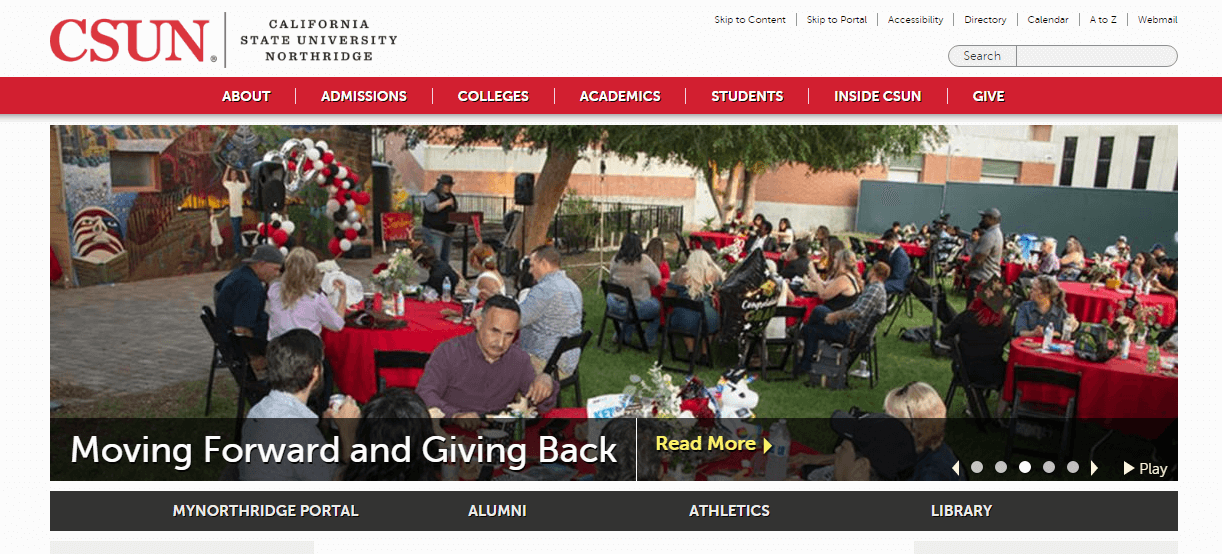Expand the Colleges menu
The image size is (1222, 554).
[x=493, y=96]
